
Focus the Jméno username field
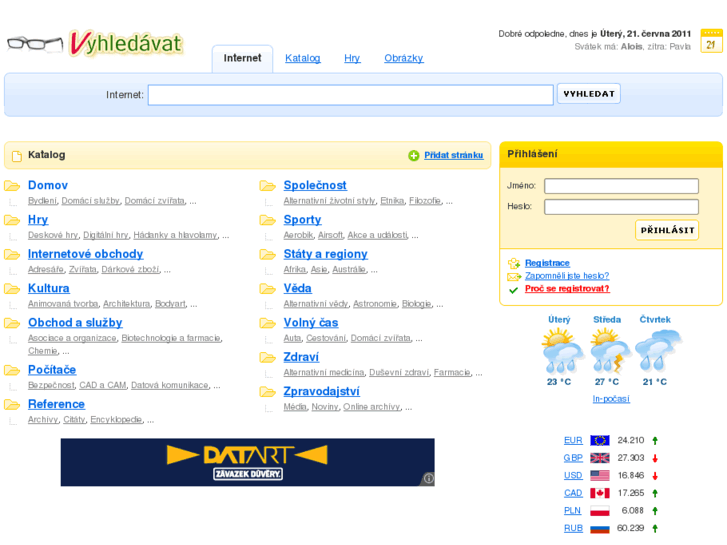click(621, 186)
